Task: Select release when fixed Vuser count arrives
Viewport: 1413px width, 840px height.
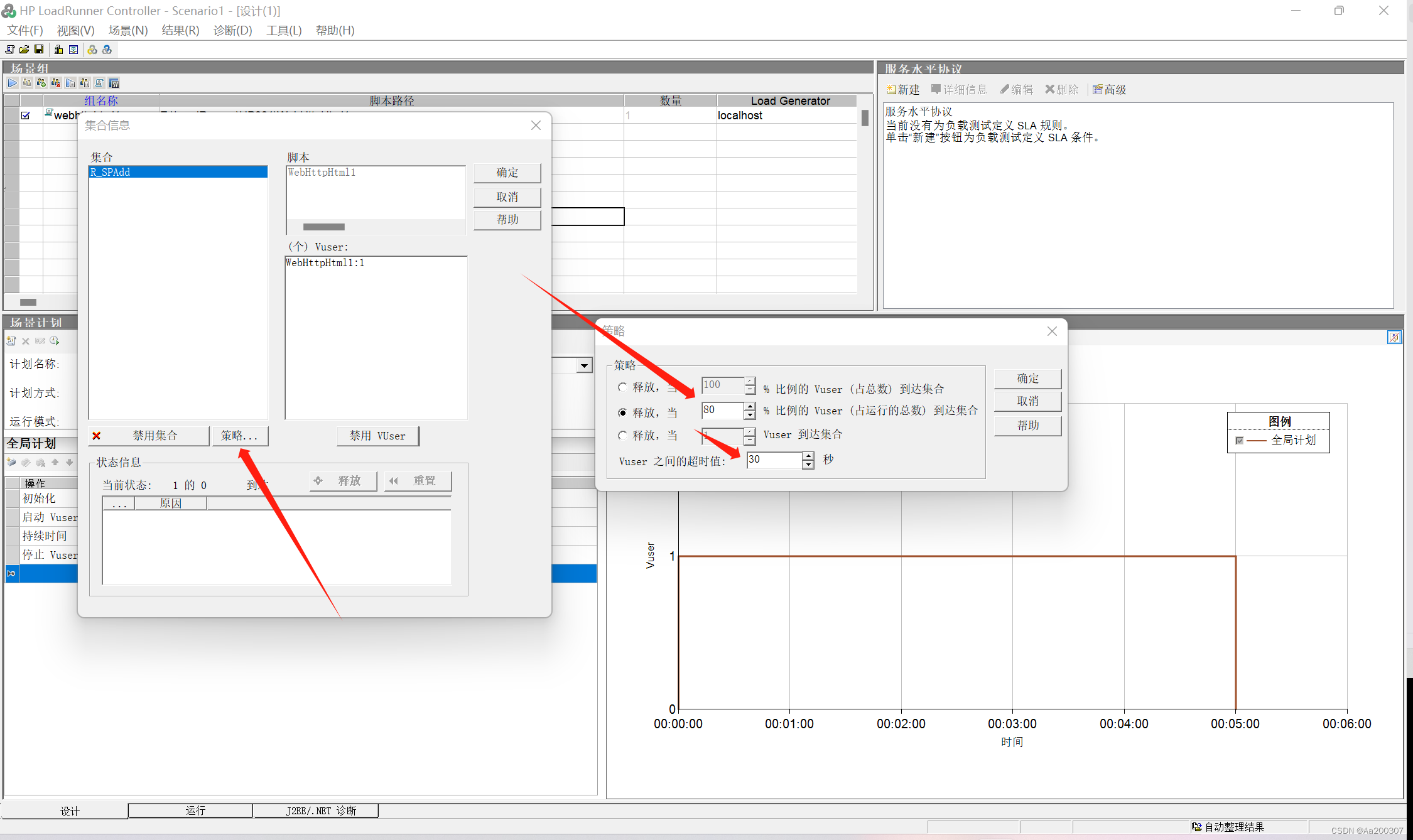Action: [622, 435]
